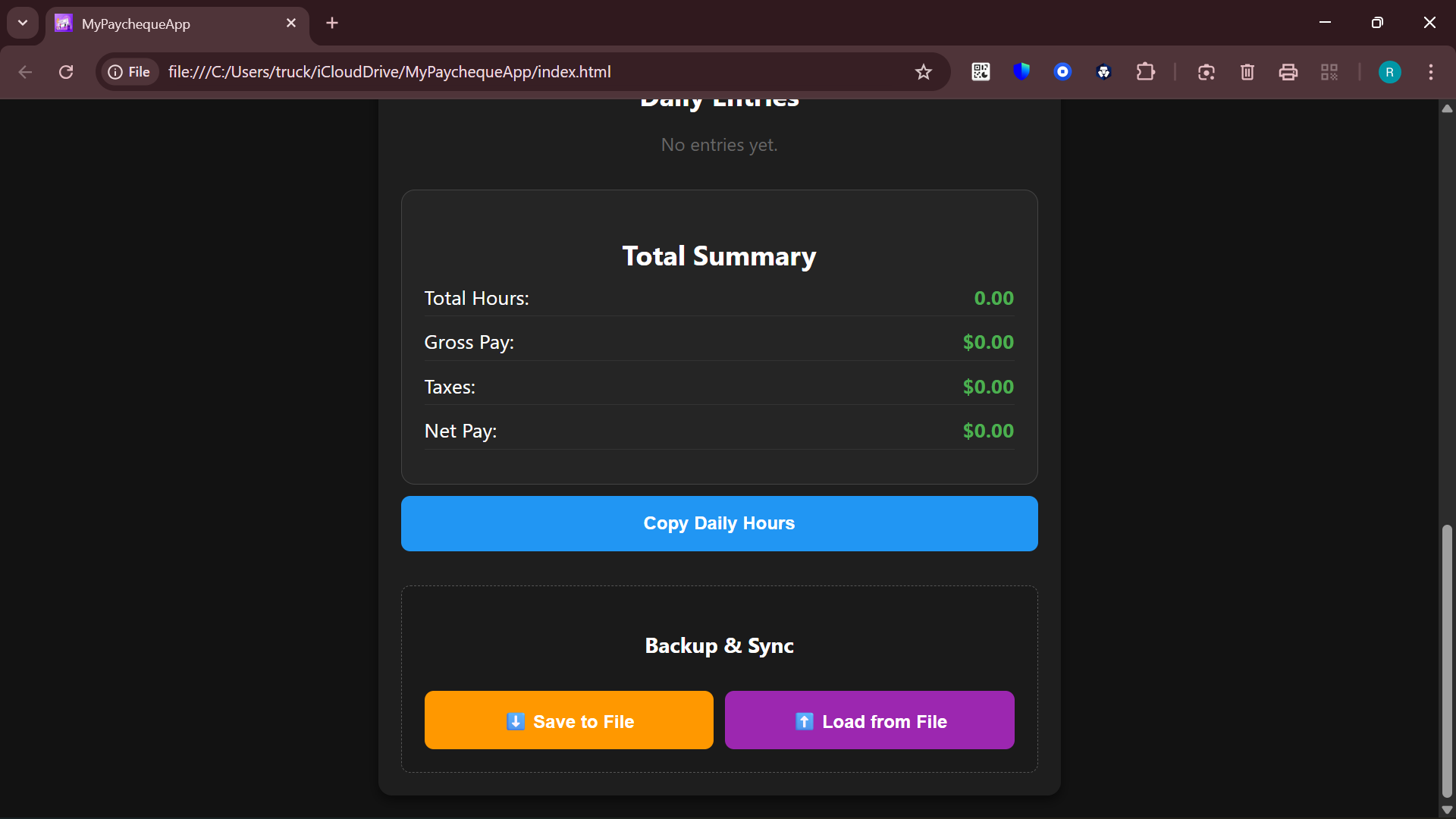Open the tab search dropdown arrow
1456x819 pixels.
pos(23,23)
